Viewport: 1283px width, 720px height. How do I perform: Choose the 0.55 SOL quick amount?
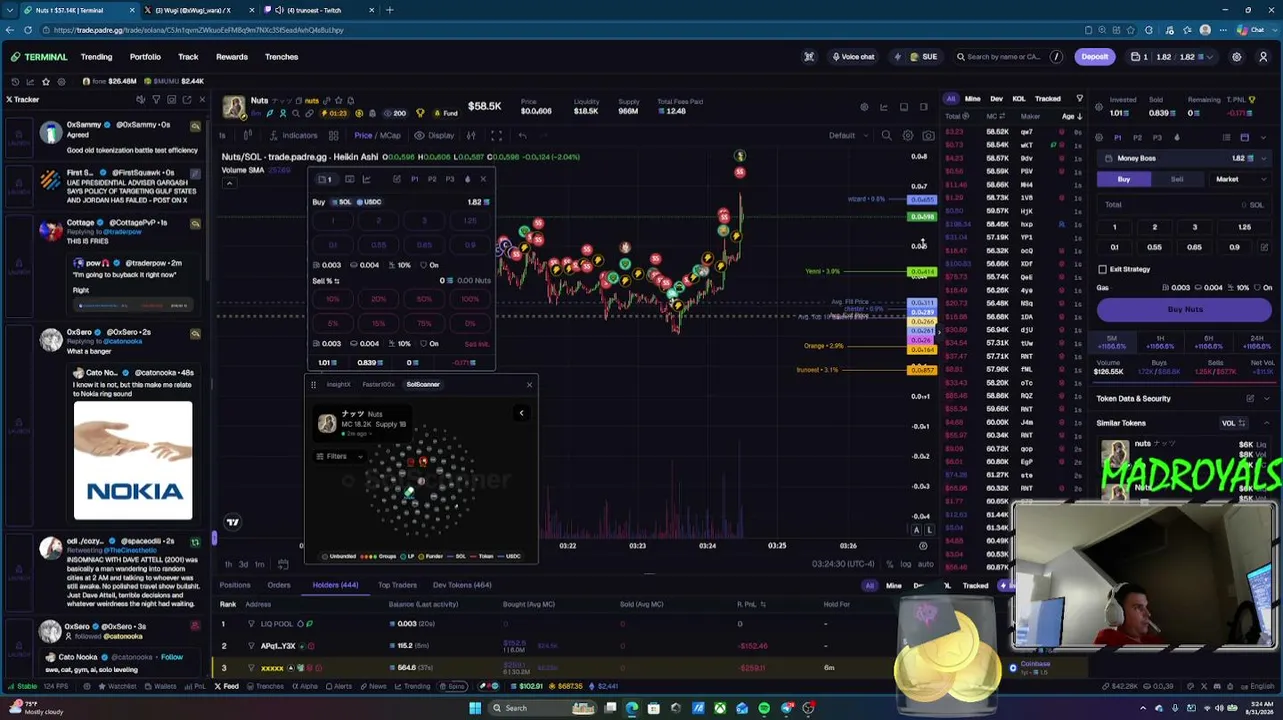click(1154, 247)
